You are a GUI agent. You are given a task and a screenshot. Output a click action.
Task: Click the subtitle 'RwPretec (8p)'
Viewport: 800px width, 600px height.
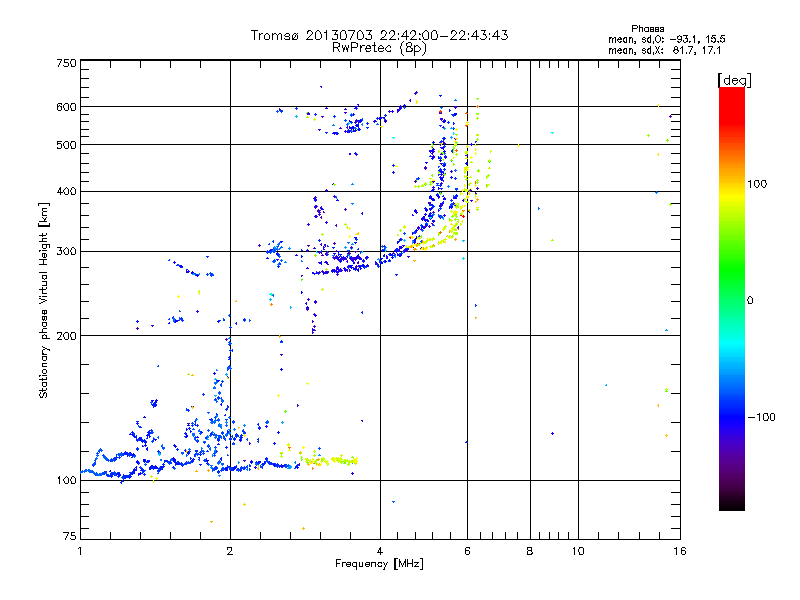pyautogui.click(x=379, y=48)
